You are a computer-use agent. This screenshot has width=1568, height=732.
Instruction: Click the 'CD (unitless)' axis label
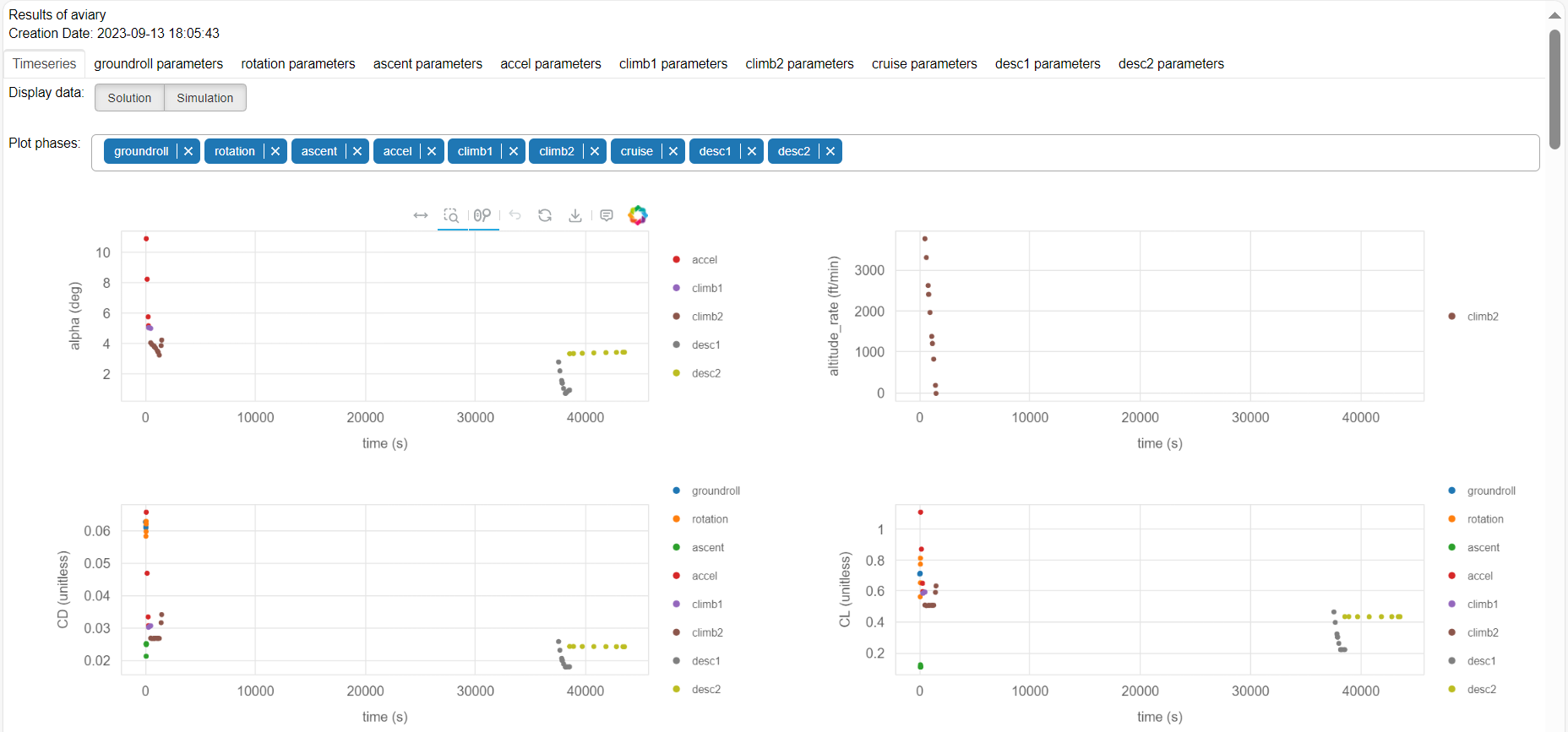point(63,589)
